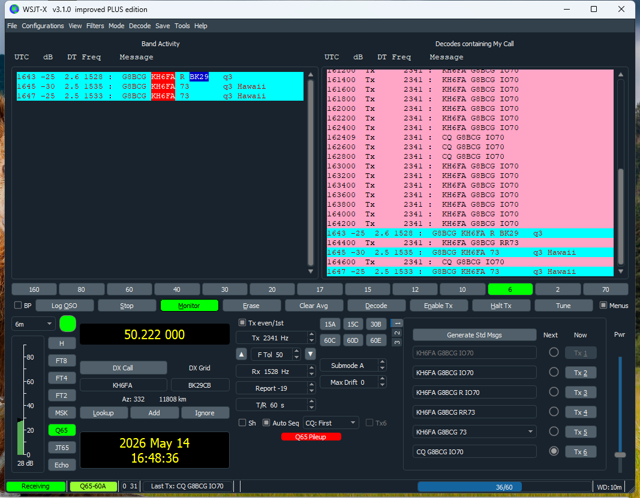Viewport: 640px width, 498px height.
Task: Select the 80 m band button
Action: (x=82, y=289)
